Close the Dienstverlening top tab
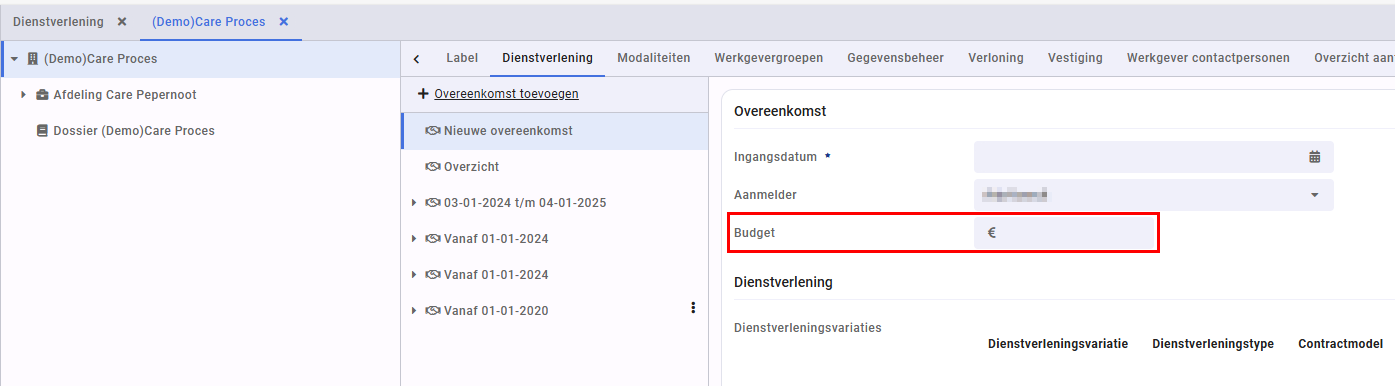This screenshot has width=1395, height=386. (121, 22)
